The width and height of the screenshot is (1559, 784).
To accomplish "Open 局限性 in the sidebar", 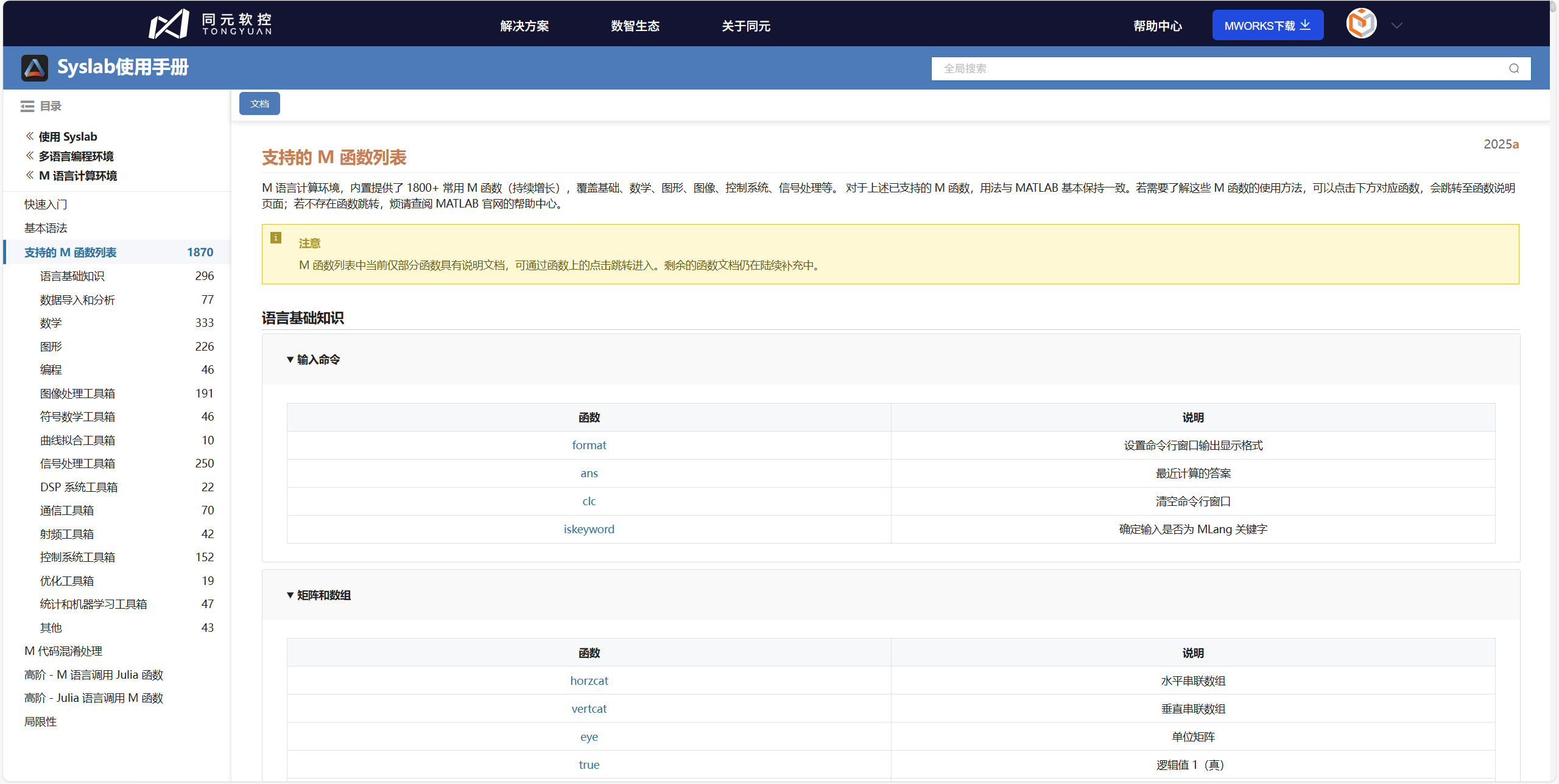I will click(40, 721).
